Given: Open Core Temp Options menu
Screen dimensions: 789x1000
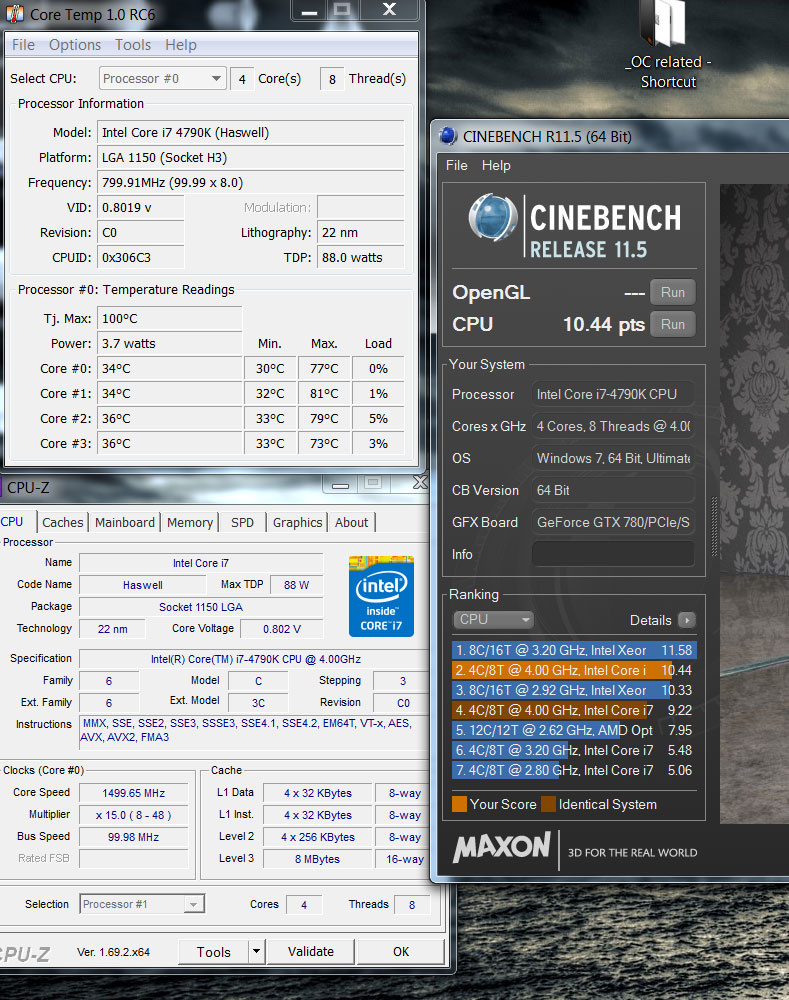Looking at the screenshot, I should click(75, 45).
